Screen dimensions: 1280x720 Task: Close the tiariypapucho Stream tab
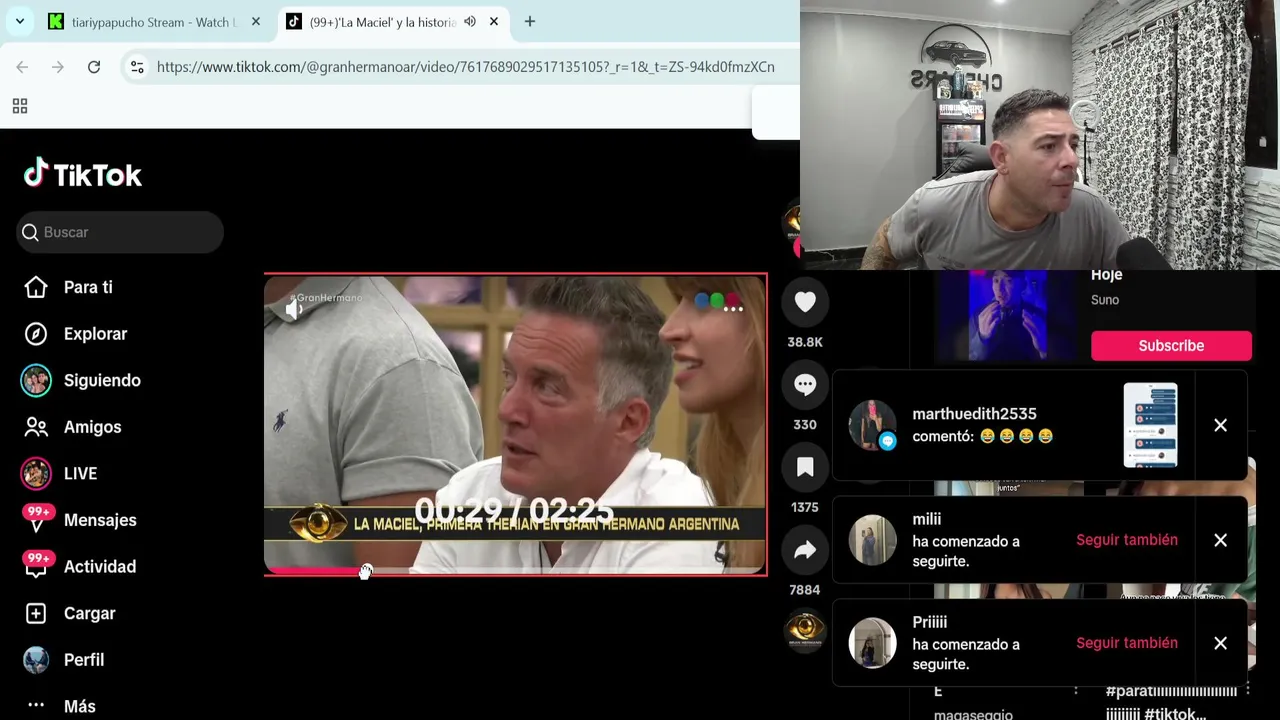(256, 21)
